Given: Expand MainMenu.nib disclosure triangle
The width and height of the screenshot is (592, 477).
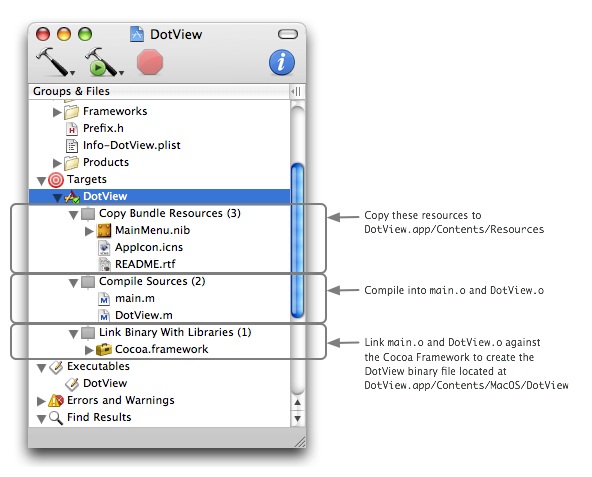Looking at the screenshot, I should 89,231.
